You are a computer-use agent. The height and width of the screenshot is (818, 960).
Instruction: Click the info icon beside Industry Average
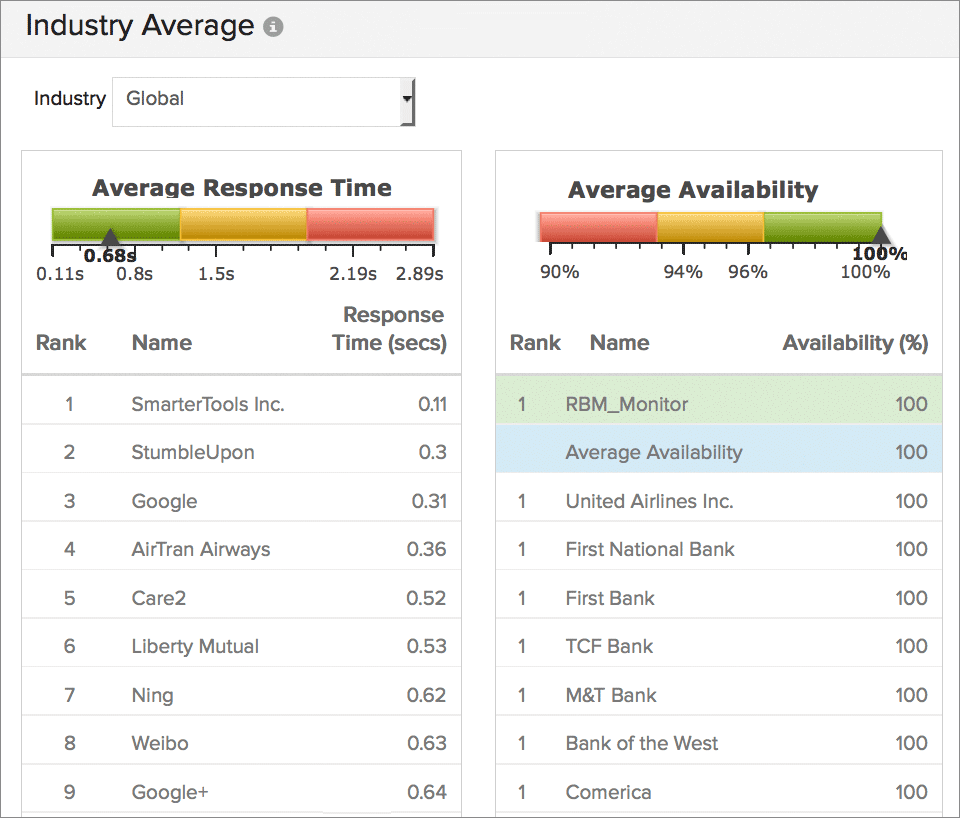[273, 28]
